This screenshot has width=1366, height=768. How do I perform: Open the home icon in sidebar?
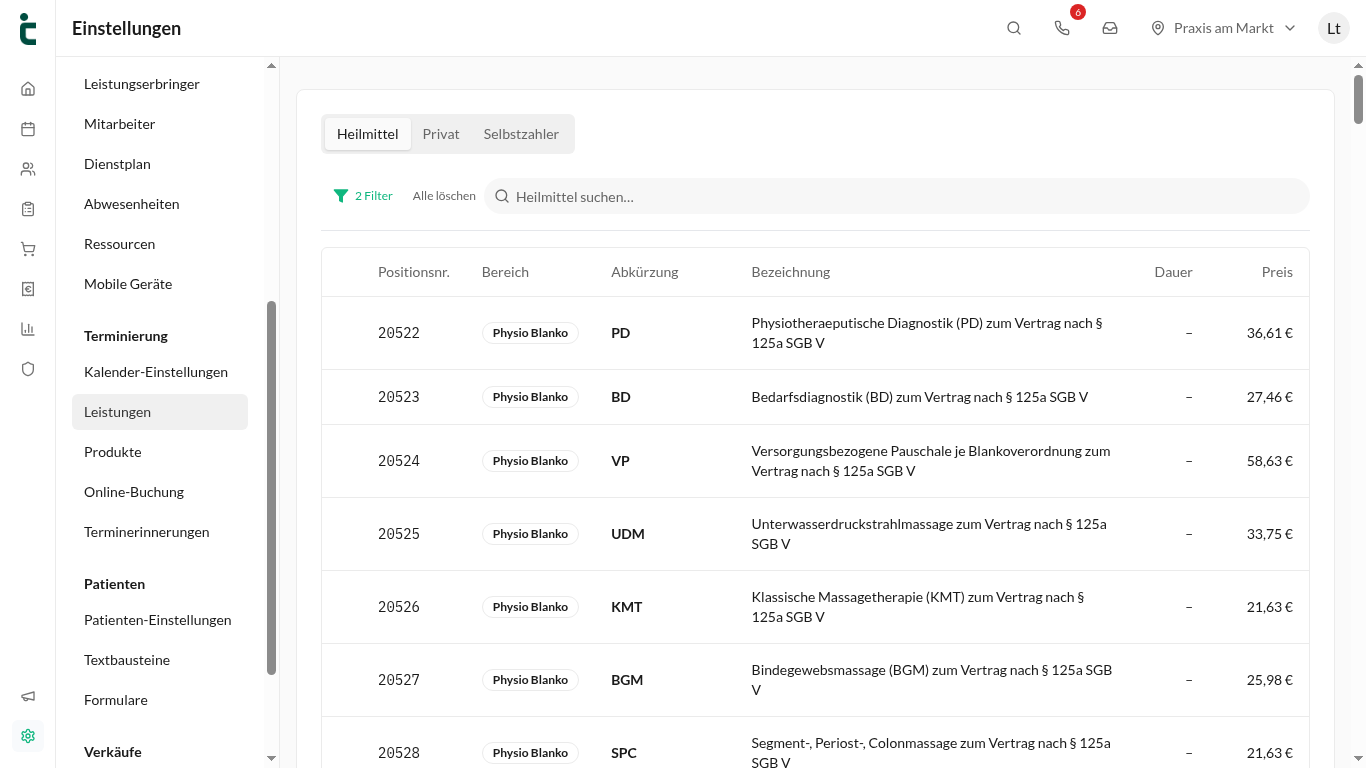[28, 89]
